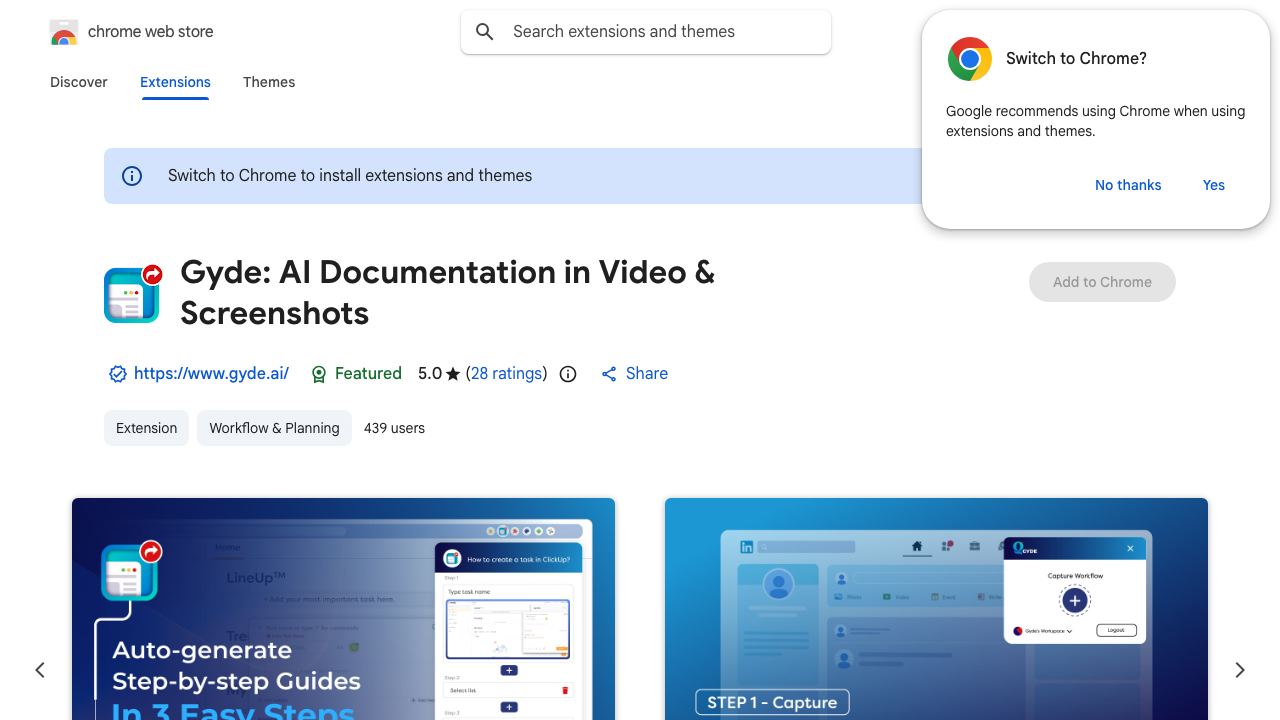Click the ratings info circle icon

(x=568, y=374)
